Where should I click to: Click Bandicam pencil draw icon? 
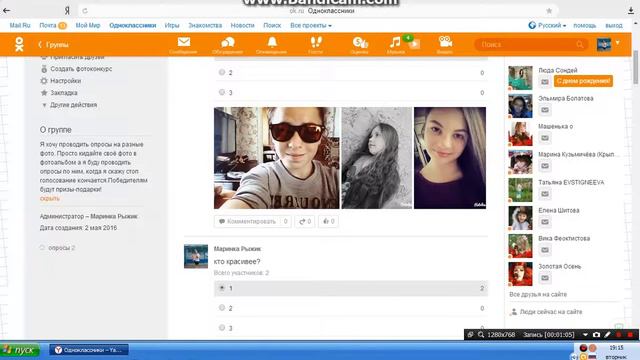coord(607,335)
